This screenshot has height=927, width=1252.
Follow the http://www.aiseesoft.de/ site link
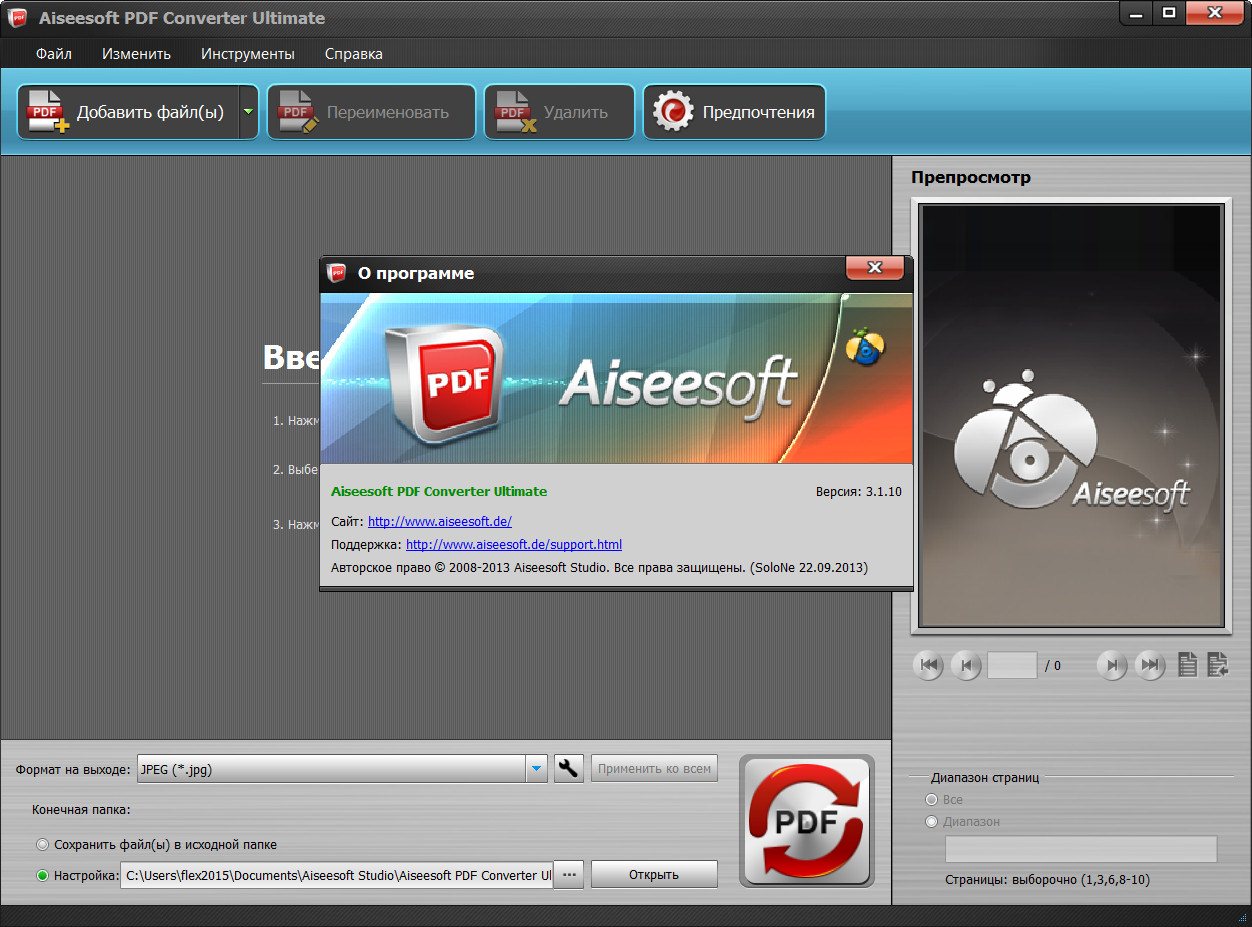(x=440, y=521)
